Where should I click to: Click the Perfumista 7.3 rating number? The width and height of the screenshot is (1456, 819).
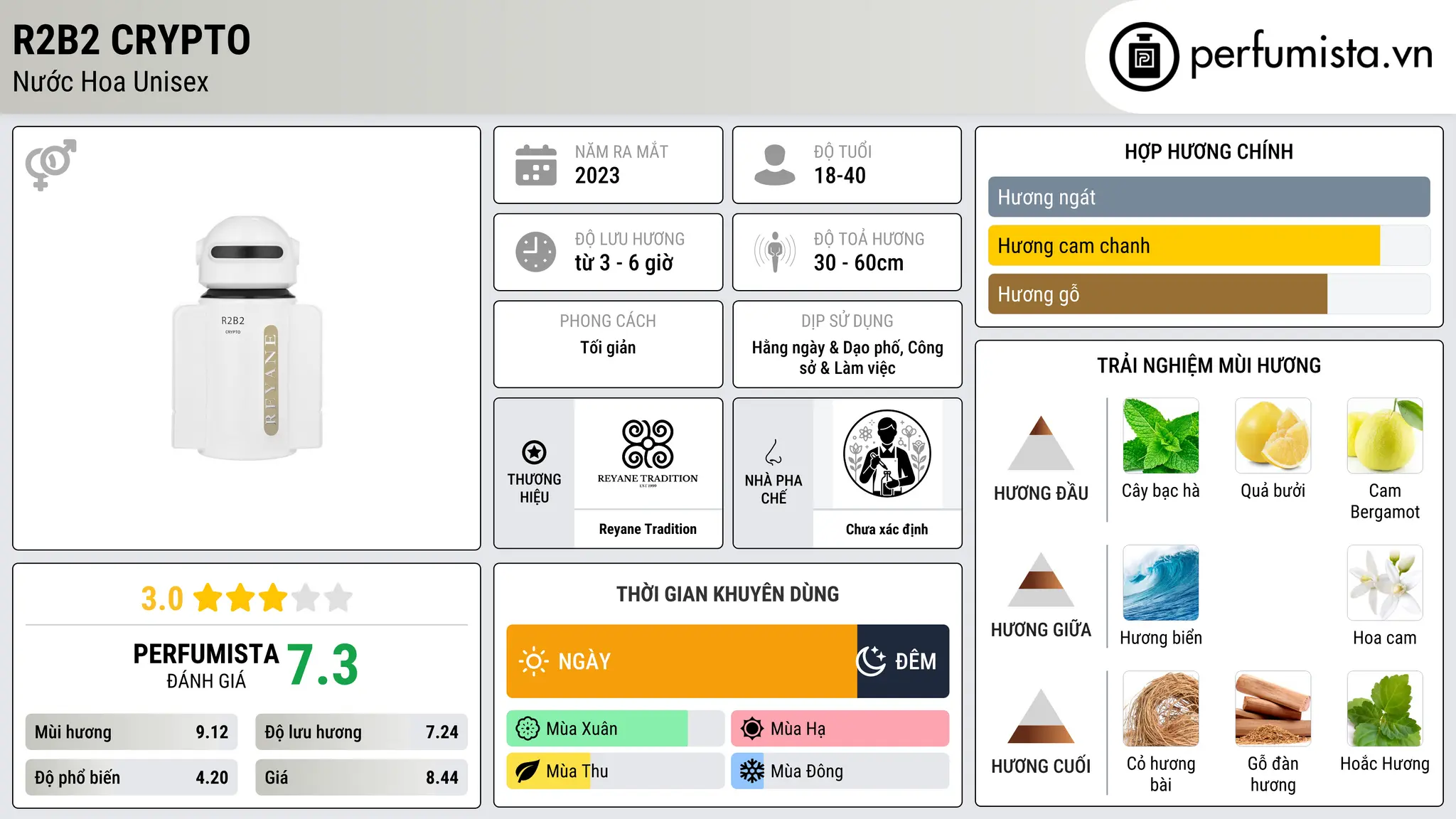(x=323, y=665)
